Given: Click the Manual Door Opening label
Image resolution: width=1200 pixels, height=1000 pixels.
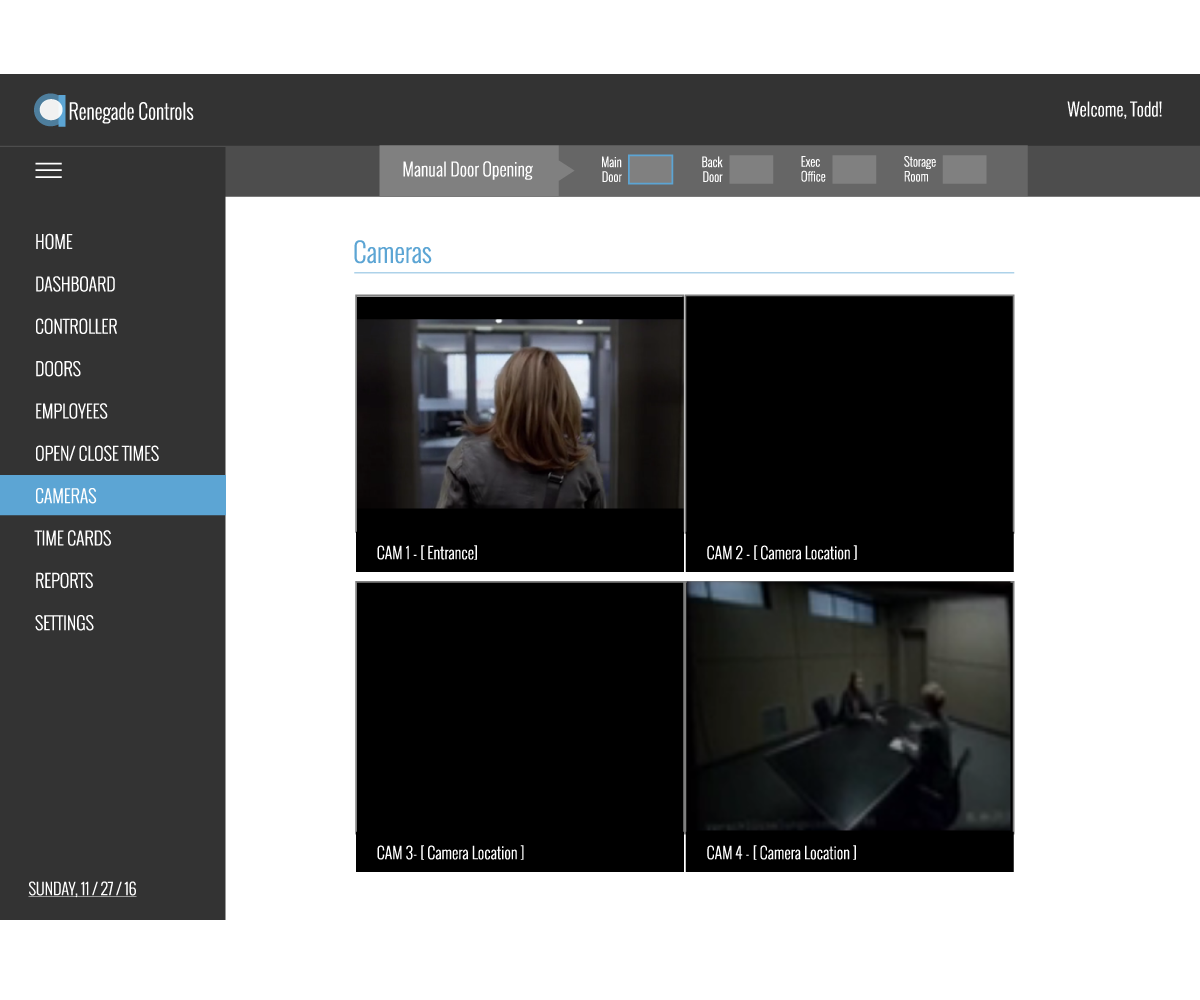Looking at the screenshot, I should click(x=467, y=170).
